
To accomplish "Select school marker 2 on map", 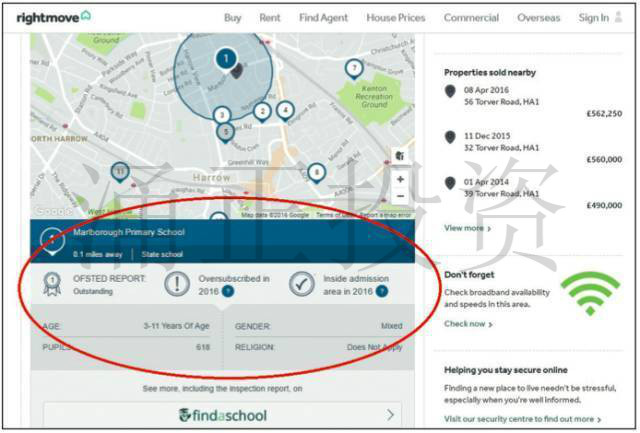I will [x=262, y=112].
